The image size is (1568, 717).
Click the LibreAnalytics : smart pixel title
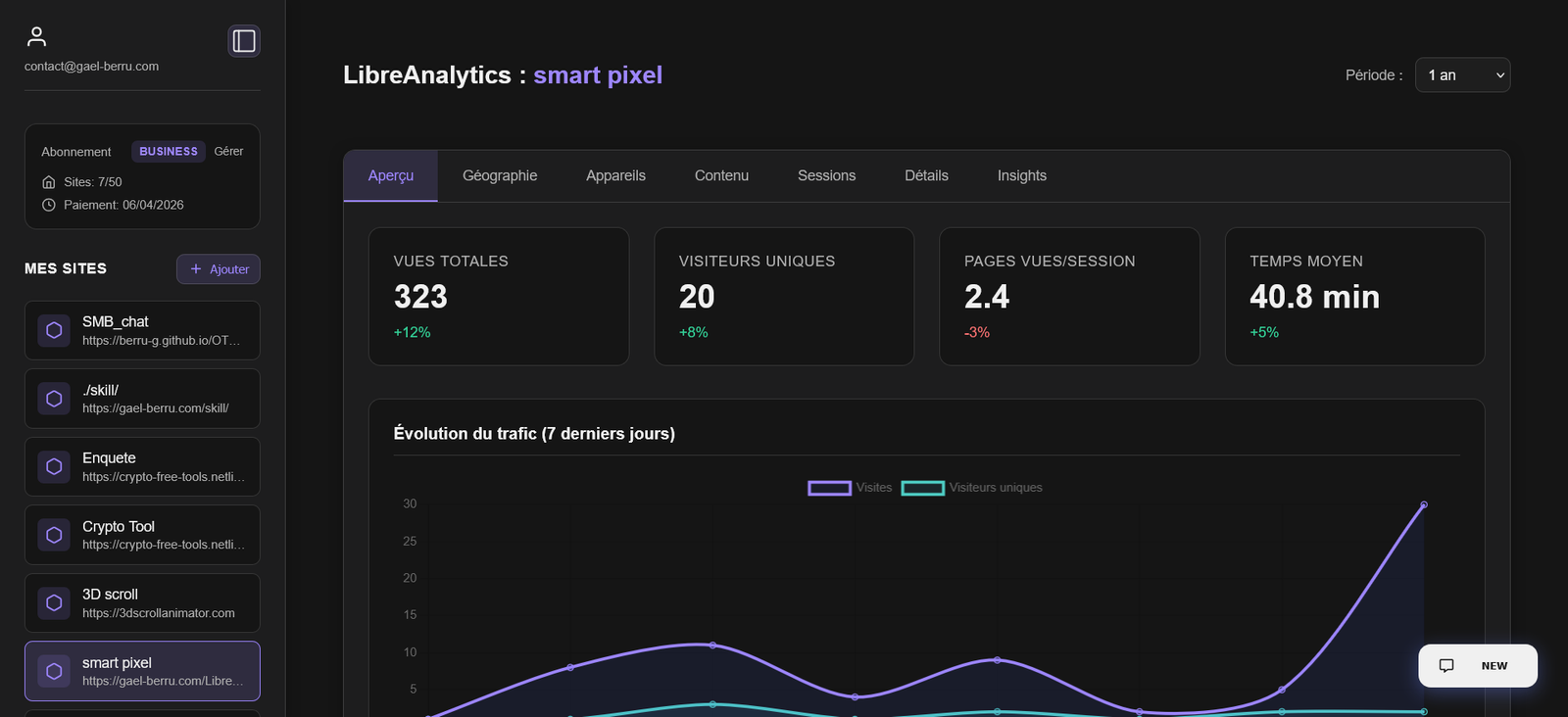point(503,75)
